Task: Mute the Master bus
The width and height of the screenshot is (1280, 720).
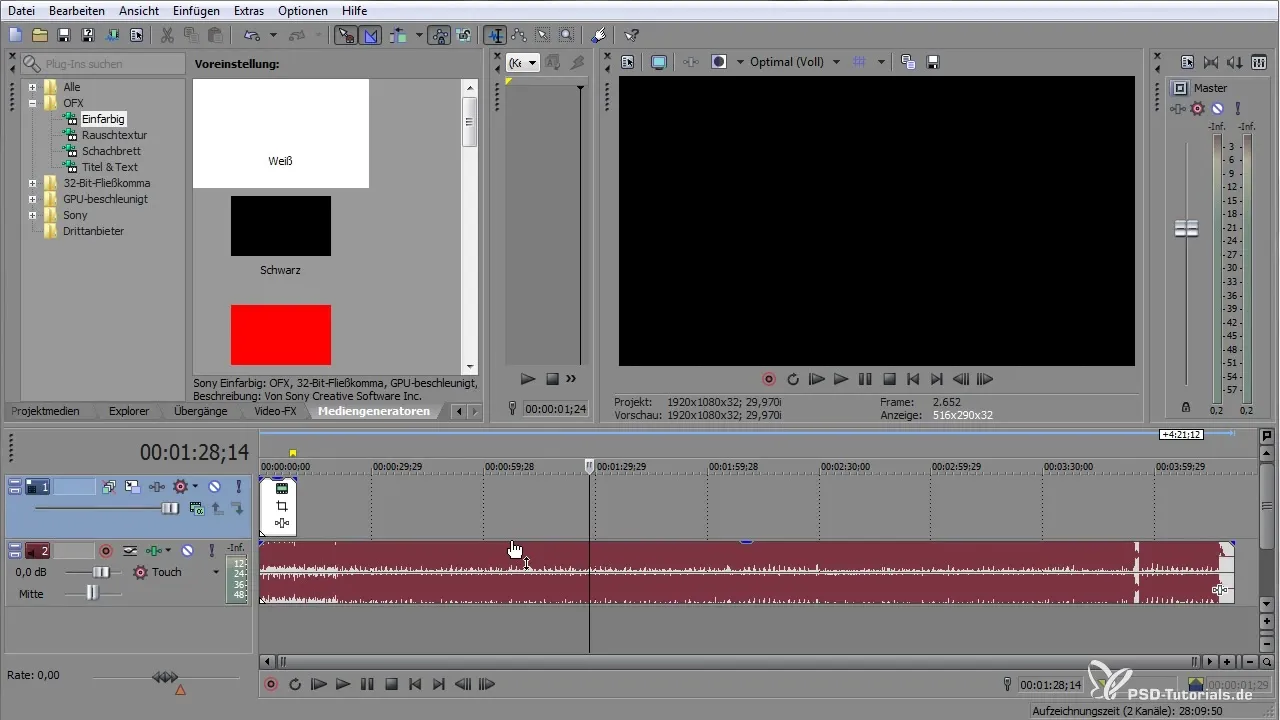Action: (1217, 108)
